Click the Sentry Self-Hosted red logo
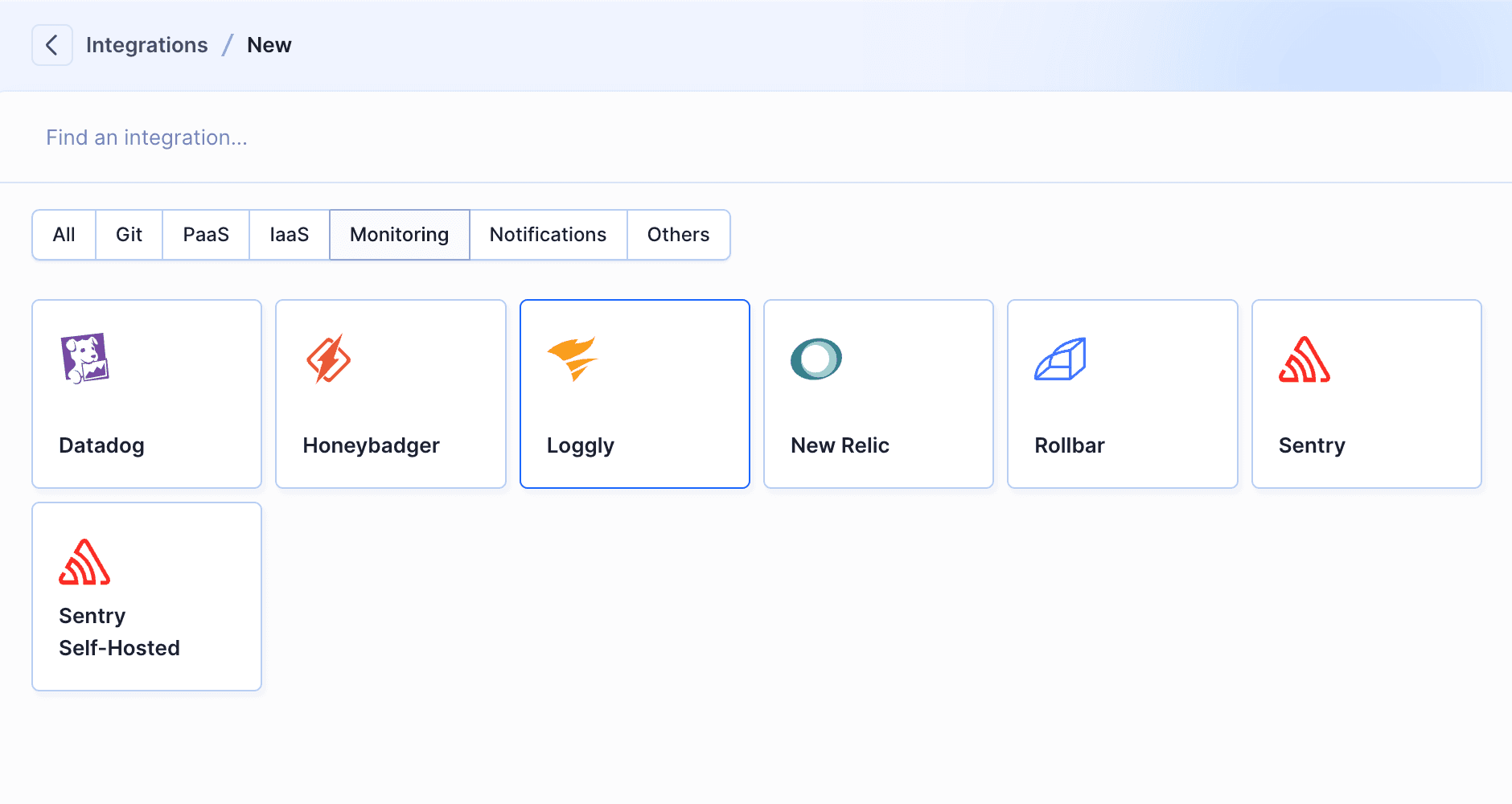Viewport: 1512px width, 804px height. point(84,561)
